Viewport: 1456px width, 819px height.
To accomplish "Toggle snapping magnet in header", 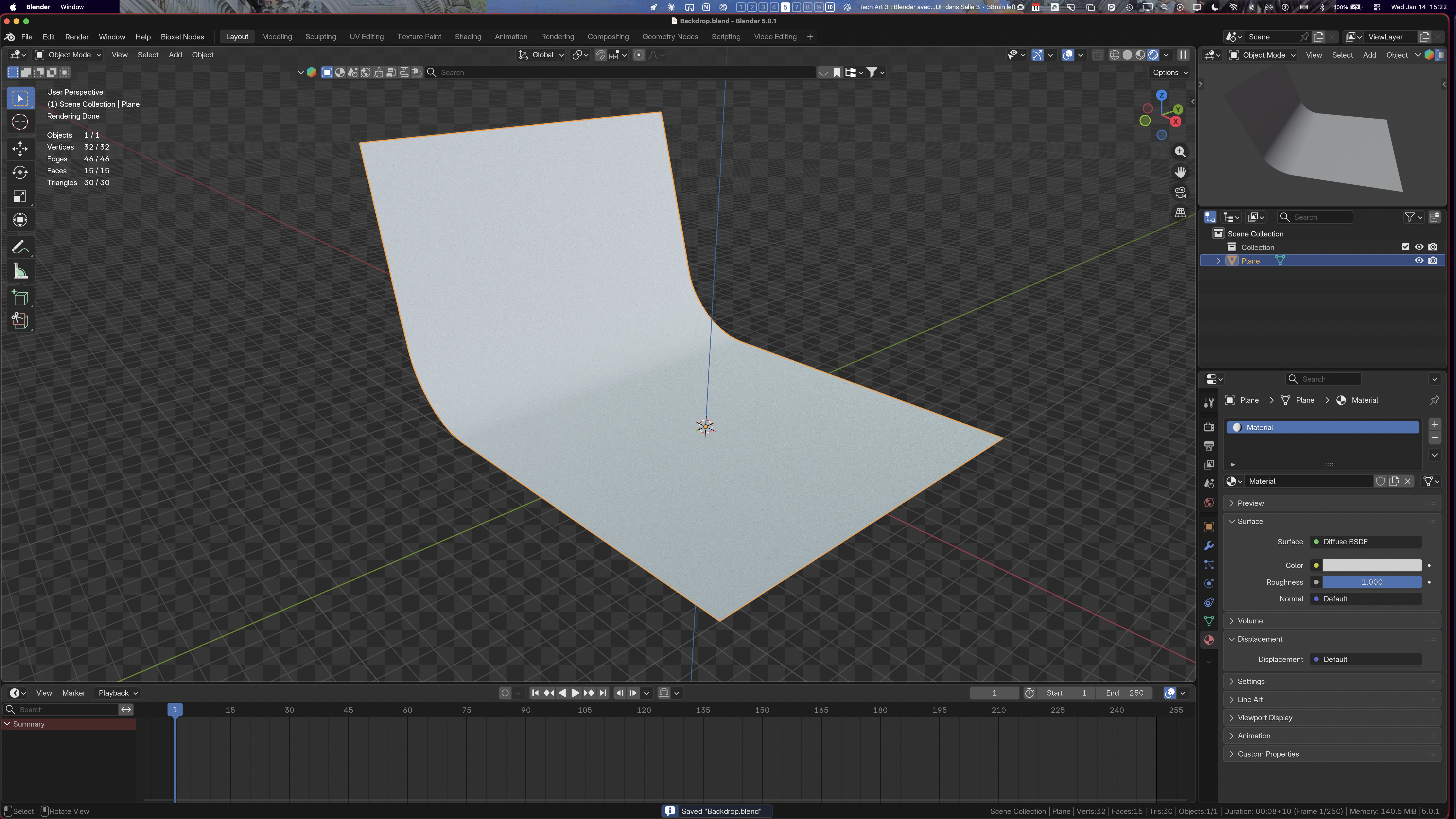I will point(601,55).
